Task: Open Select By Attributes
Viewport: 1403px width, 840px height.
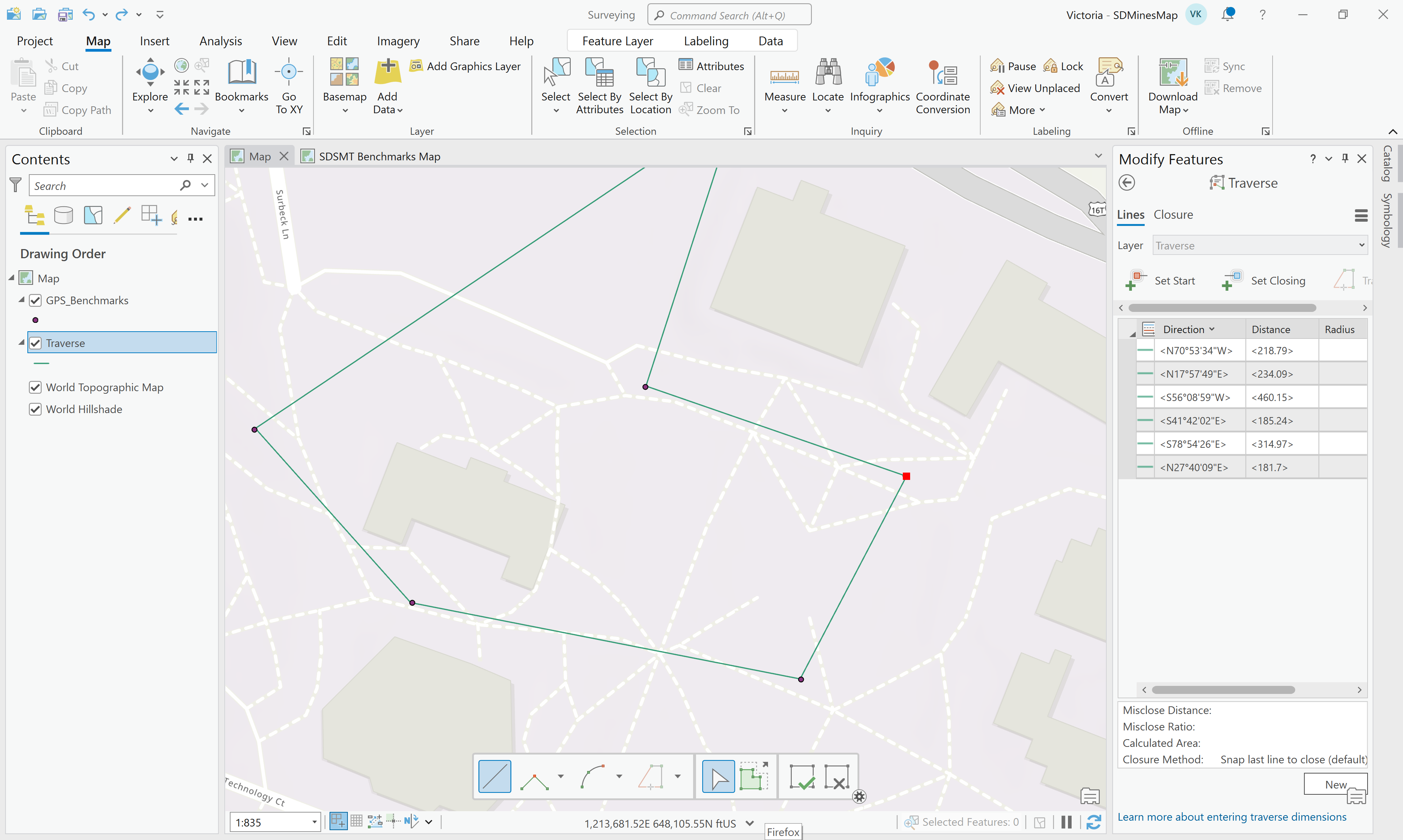Action: pyautogui.click(x=600, y=85)
